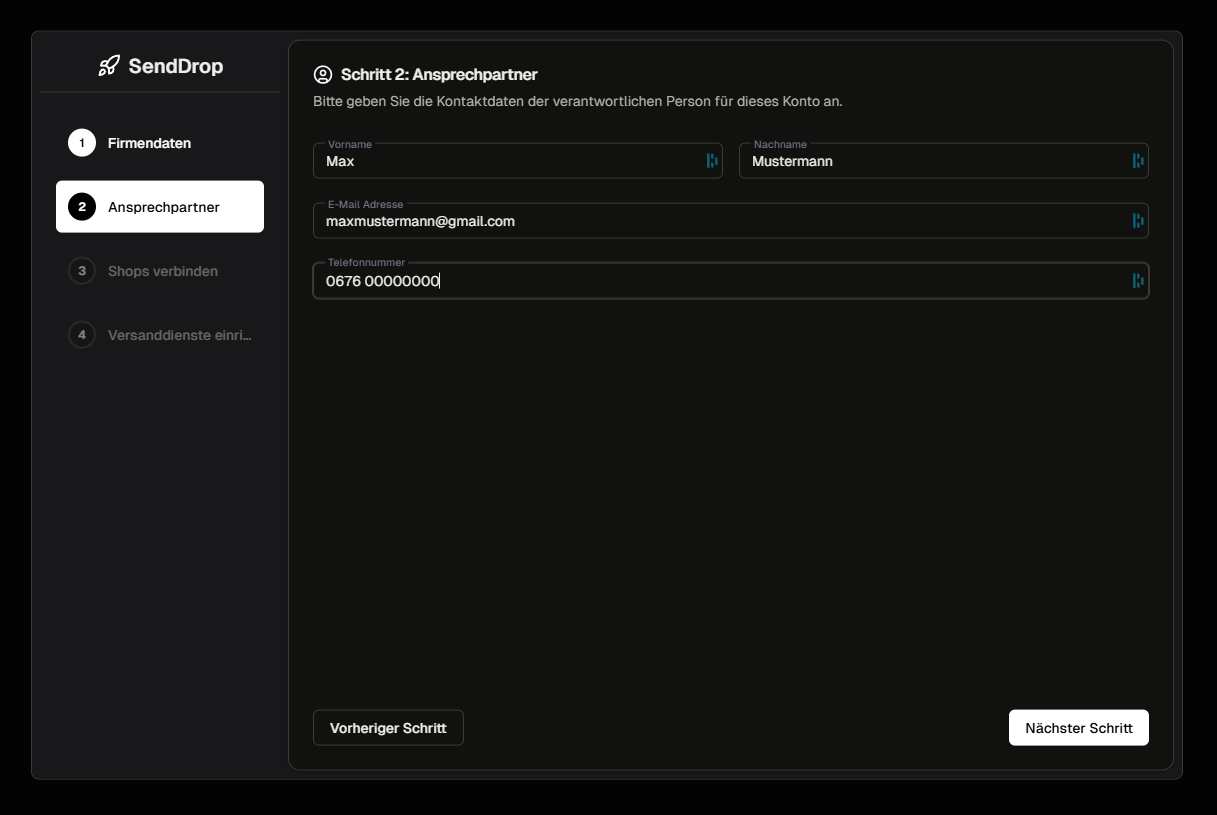Select the Ansprechpartner step in sidebar
The height and width of the screenshot is (815, 1217).
(160, 207)
